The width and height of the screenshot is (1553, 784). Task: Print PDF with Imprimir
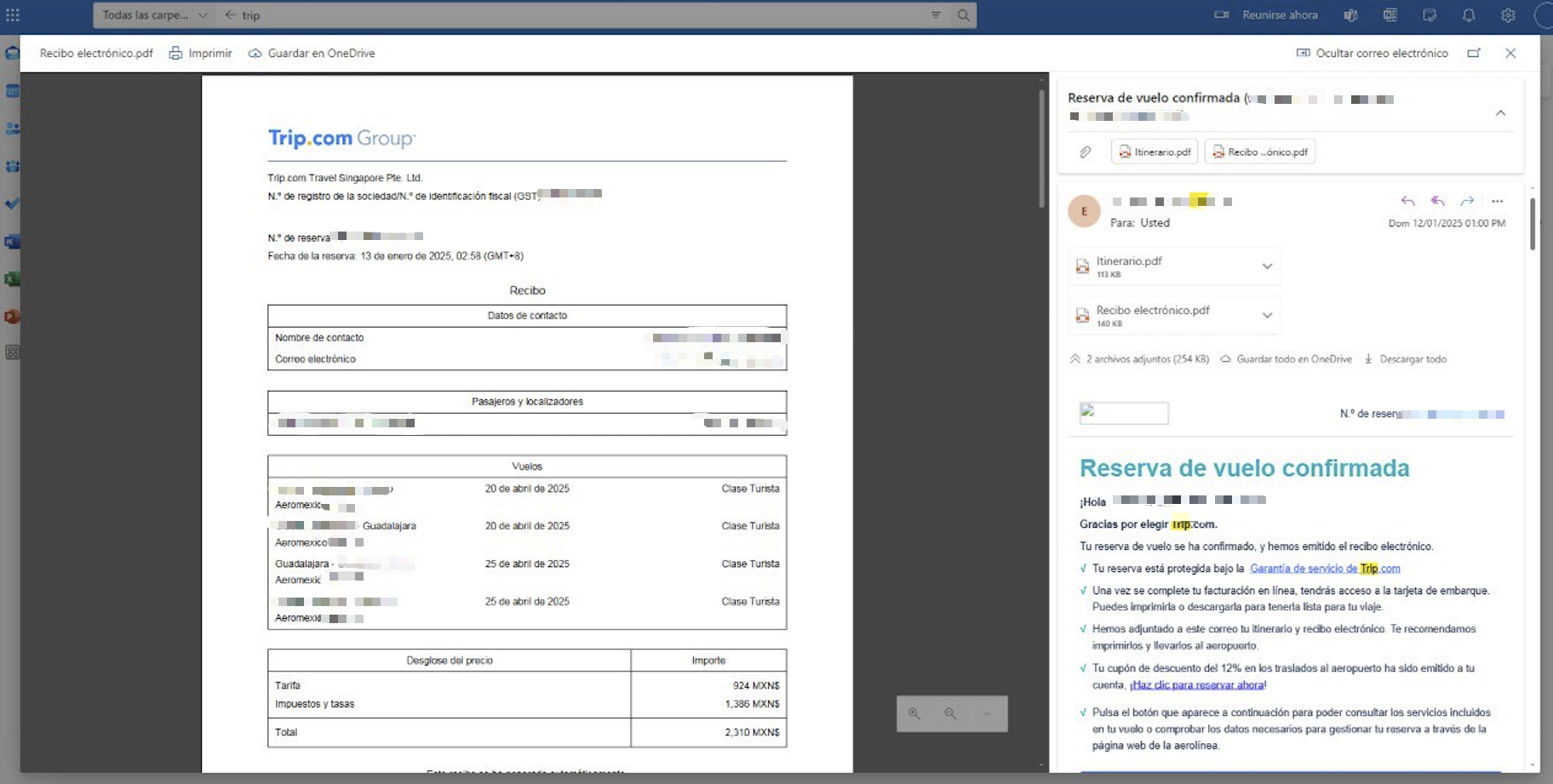[200, 53]
